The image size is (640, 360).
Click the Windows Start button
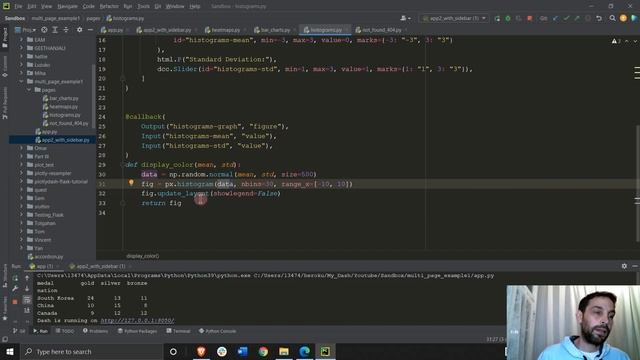pyautogui.click(x=9, y=351)
